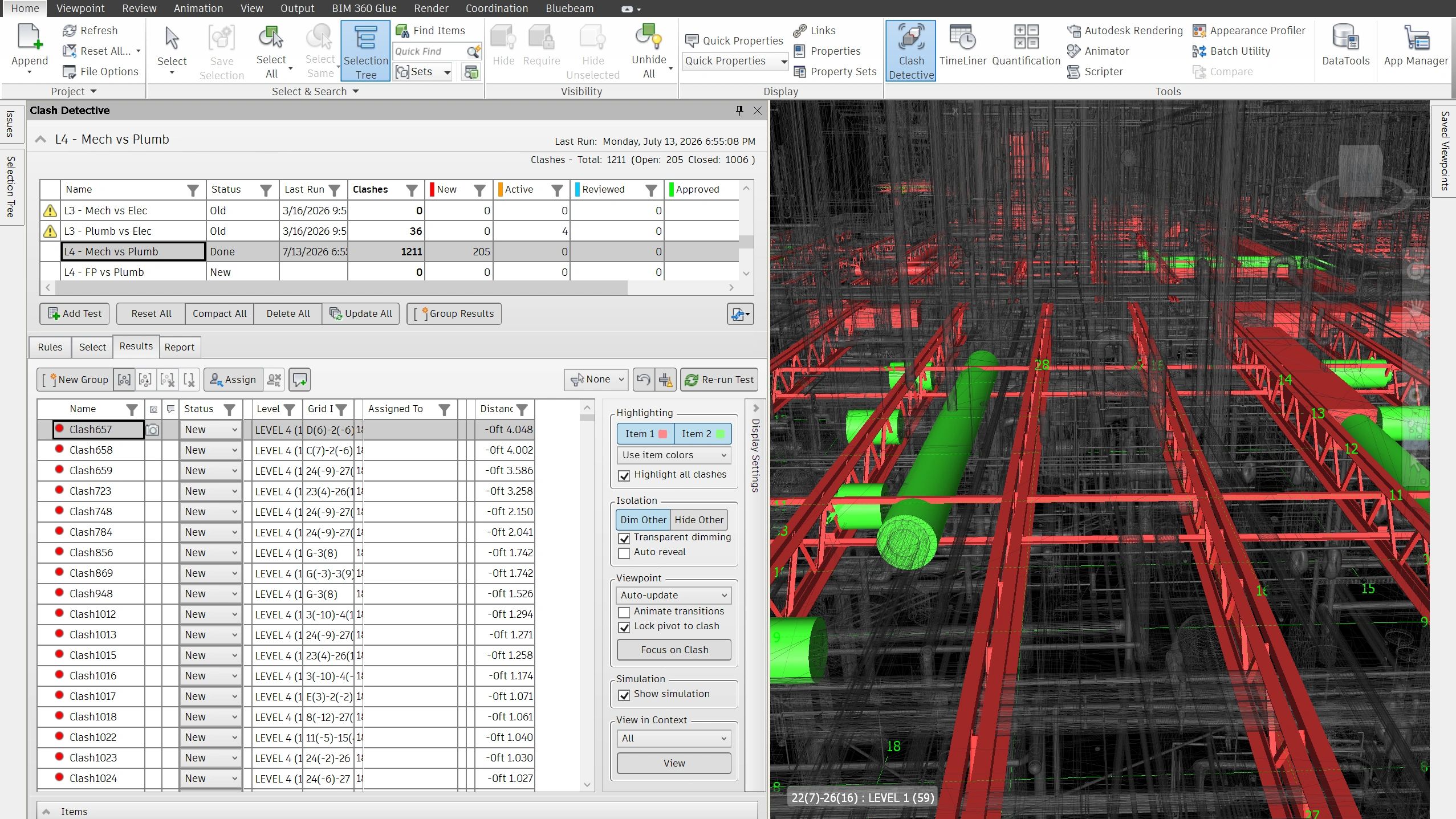This screenshot has width=1456, height=819.
Task: Open Clash657 status dropdown
Action: (211, 430)
